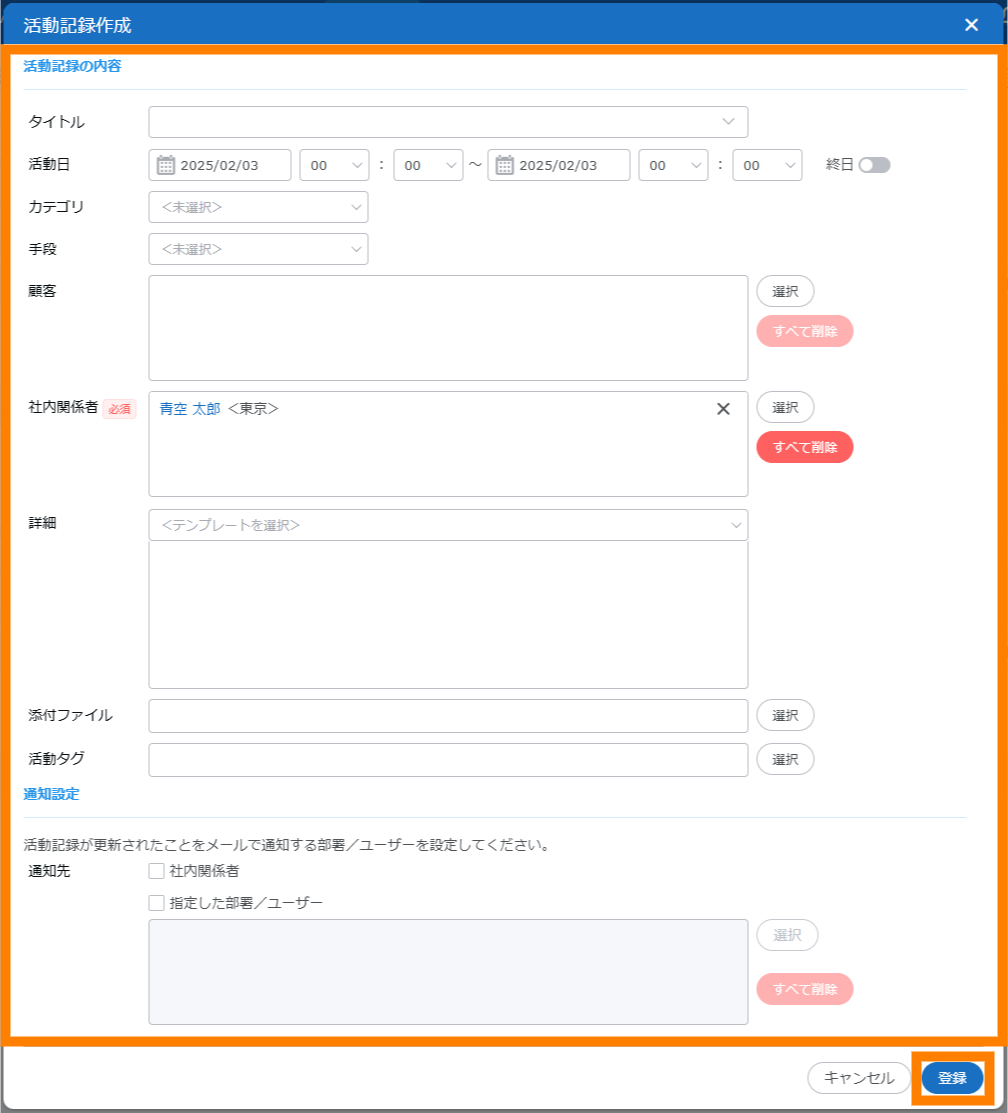
Task: Open the タイトル dropdown
Action: 448,122
